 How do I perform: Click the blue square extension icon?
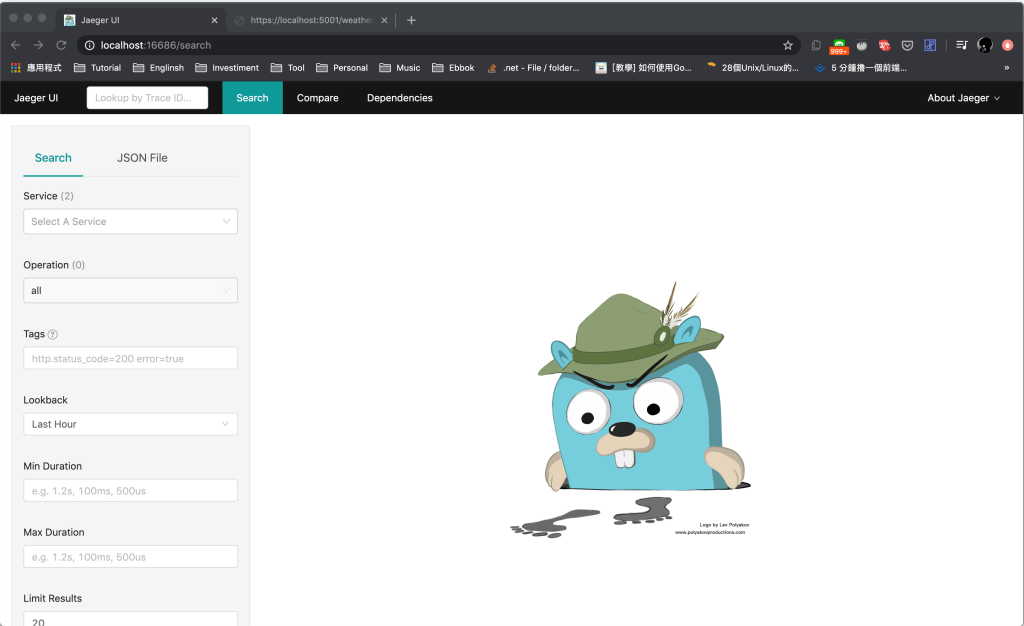[x=930, y=45]
